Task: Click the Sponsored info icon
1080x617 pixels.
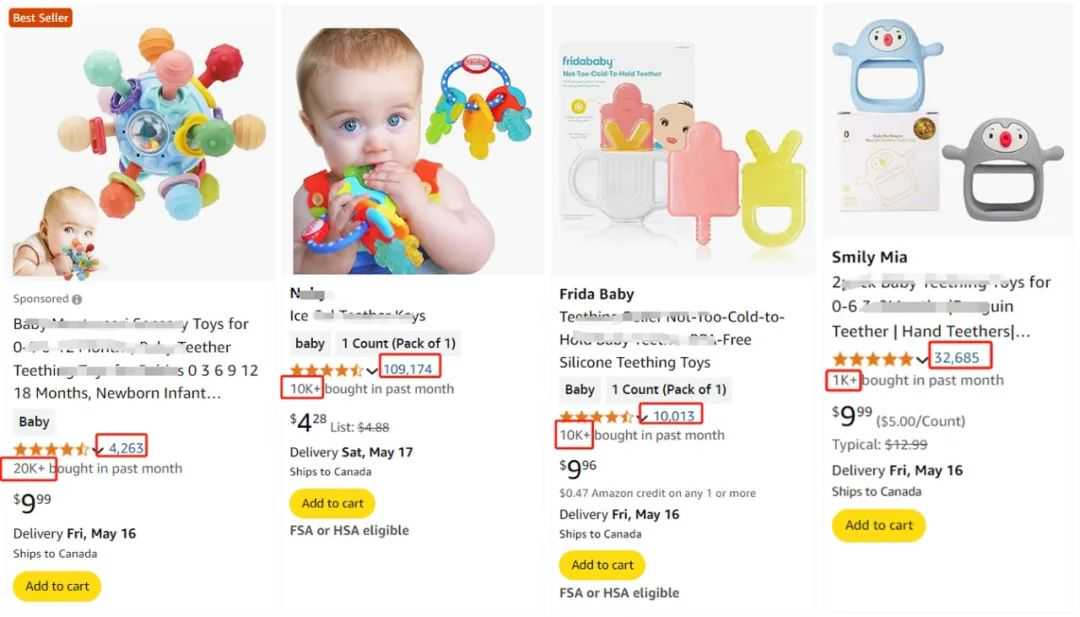Action: pyautogui.click(x=77, y=299)
